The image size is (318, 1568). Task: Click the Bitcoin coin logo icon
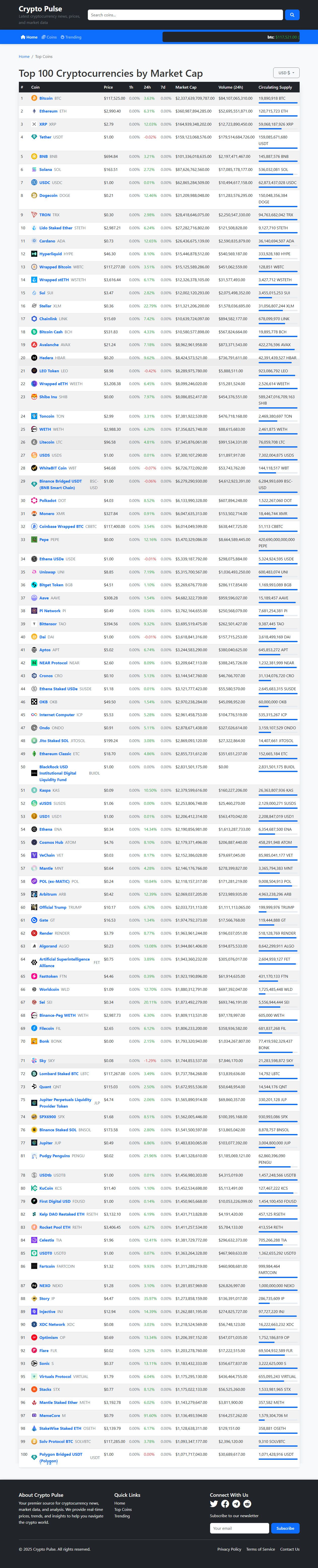[x=34, y=98]
